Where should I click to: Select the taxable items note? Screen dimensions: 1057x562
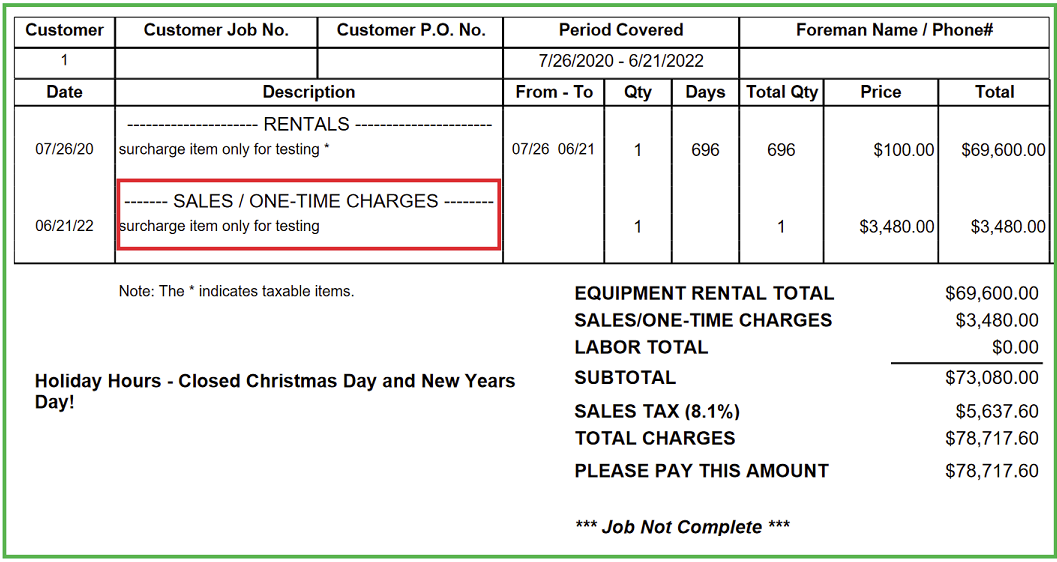(x=237, y=292)
